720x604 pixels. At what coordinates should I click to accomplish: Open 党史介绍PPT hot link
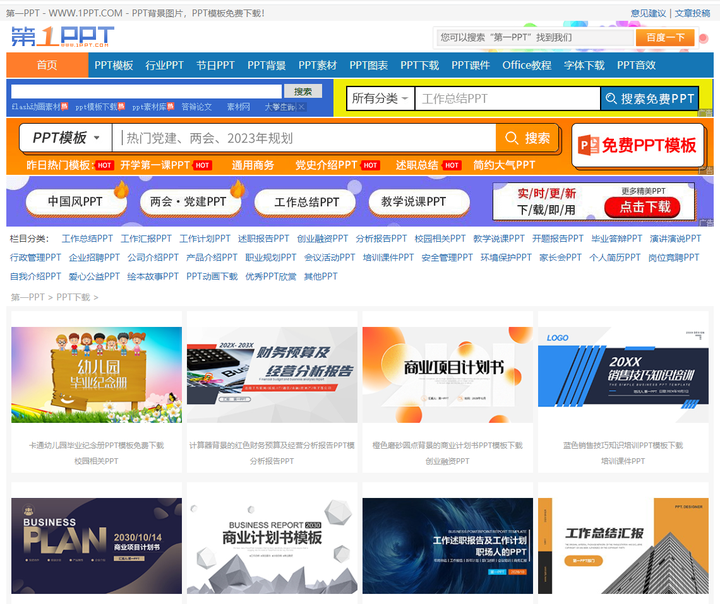click(326, 165)
